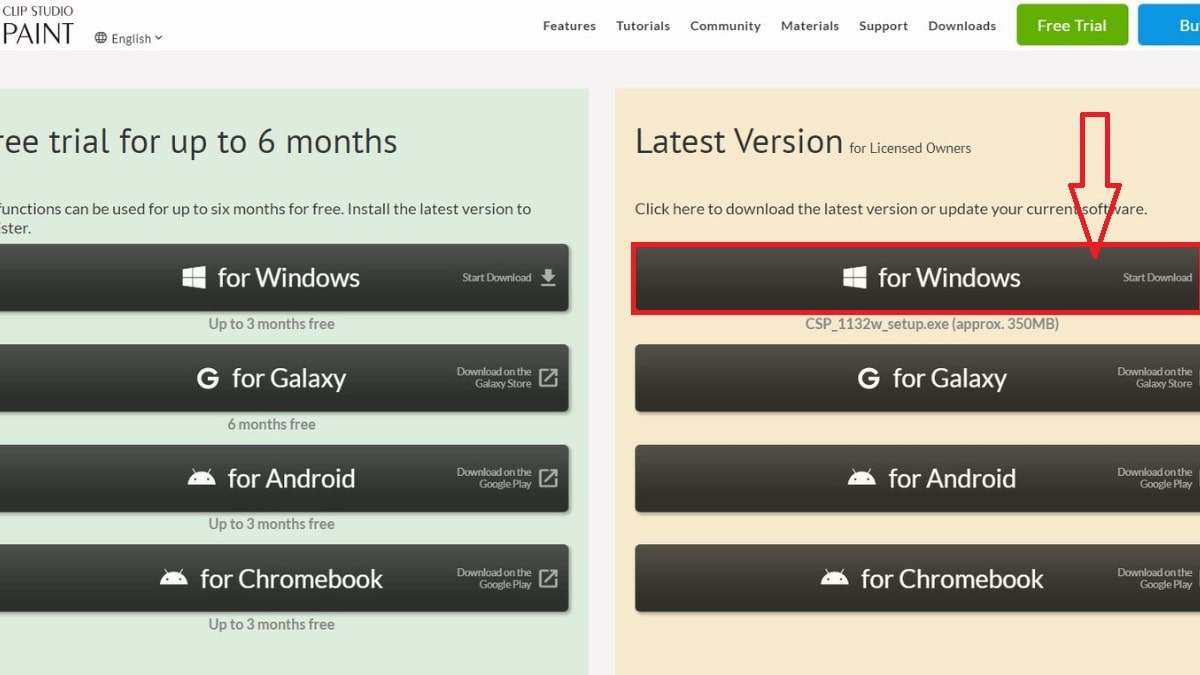Click Android icon on latest version Chromebook button

[x=835, y=578]
